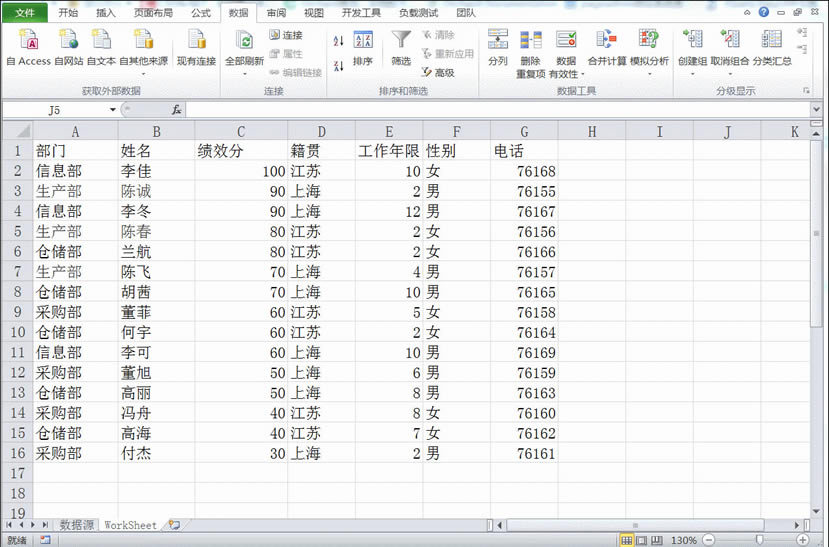
Task: Open Excel help question mark icon
Action: point(763,12)
